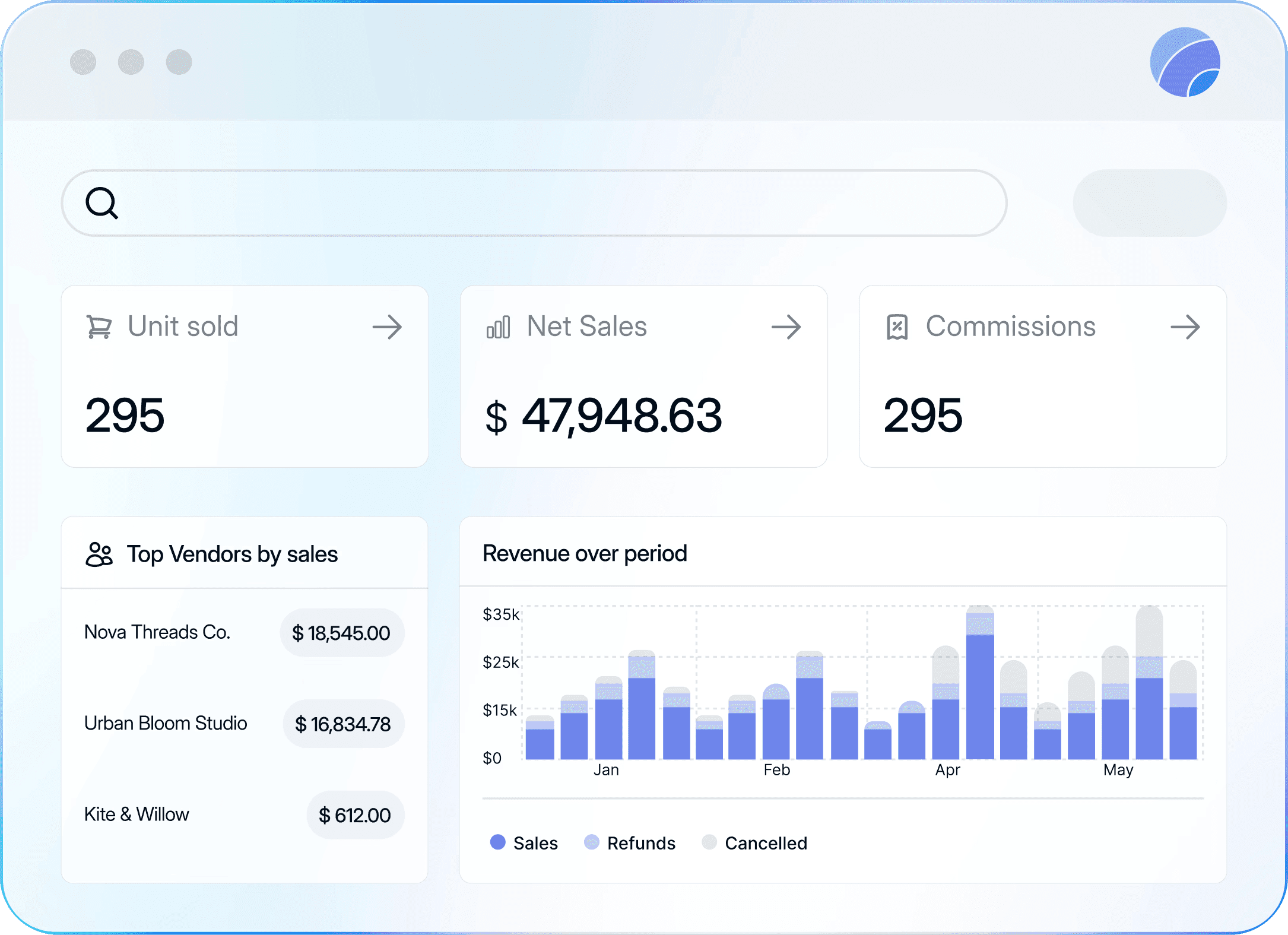
Task: Click the Nova Threads $18,545.00 amount
Action: (x=341, y=633)
